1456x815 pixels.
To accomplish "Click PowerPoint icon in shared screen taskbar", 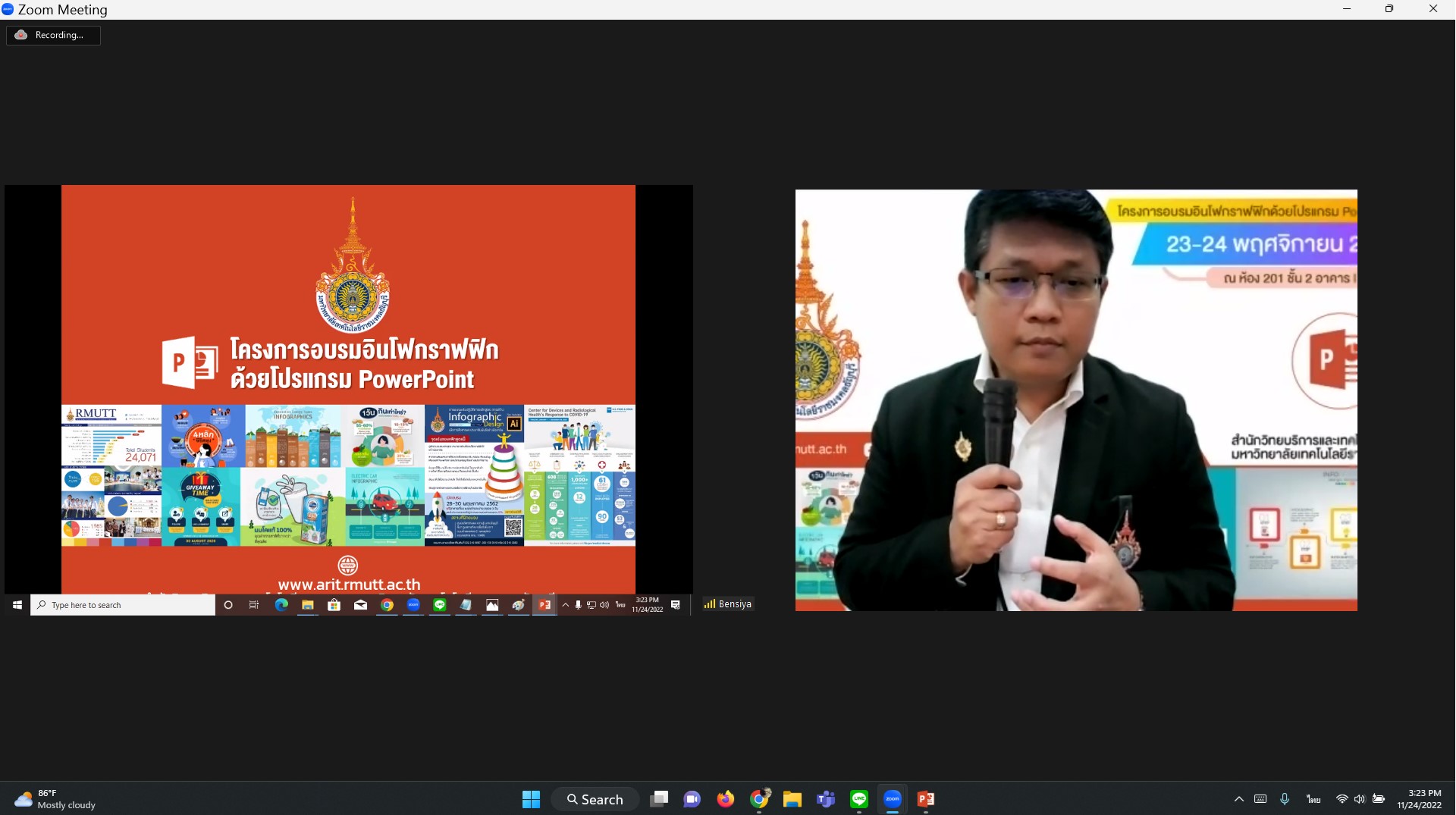I will pyautogui.click(x=544, y=605).
